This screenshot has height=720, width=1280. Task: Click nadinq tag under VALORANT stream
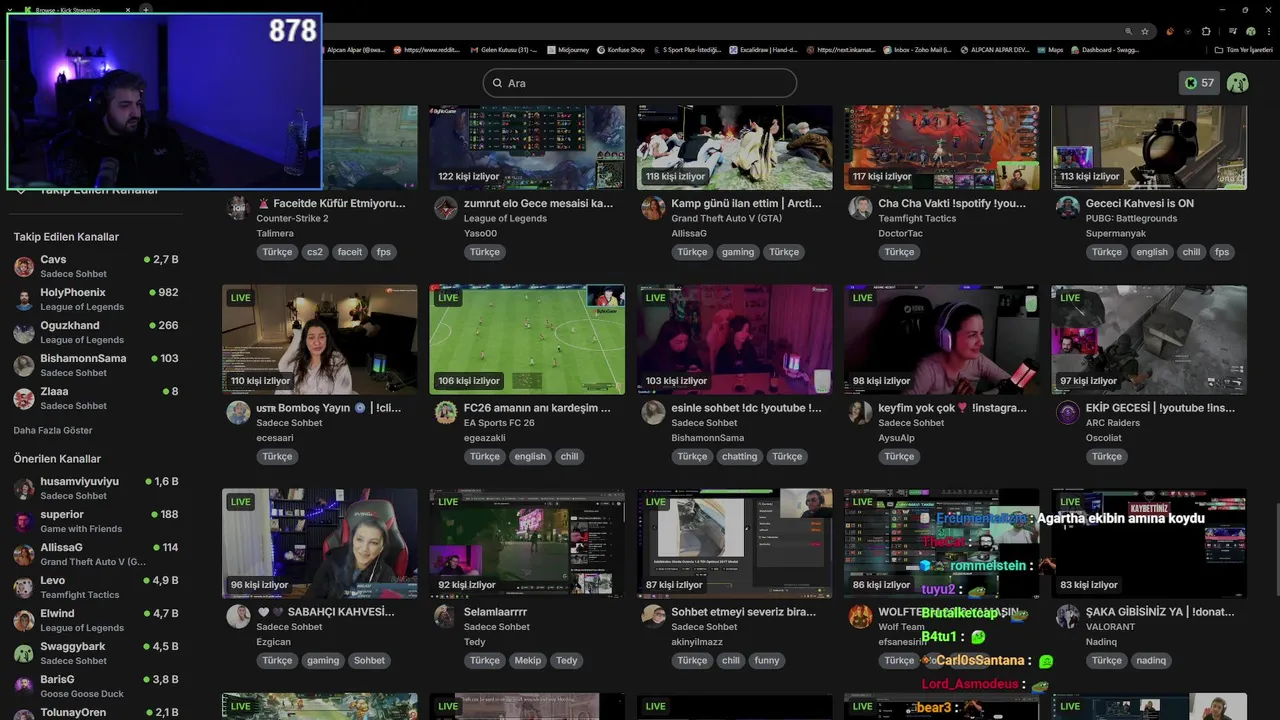pyautogui.click(x=1151, y=660)
